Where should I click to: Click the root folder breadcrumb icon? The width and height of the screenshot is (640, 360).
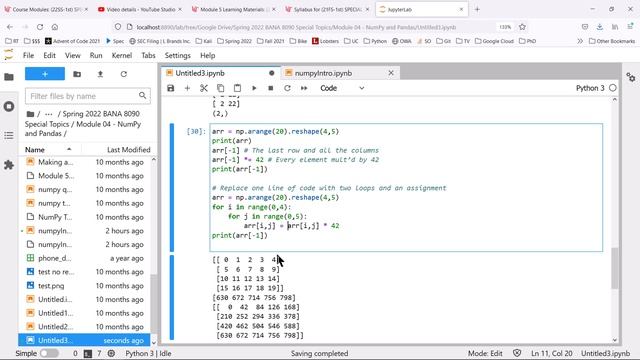[30, 114]
